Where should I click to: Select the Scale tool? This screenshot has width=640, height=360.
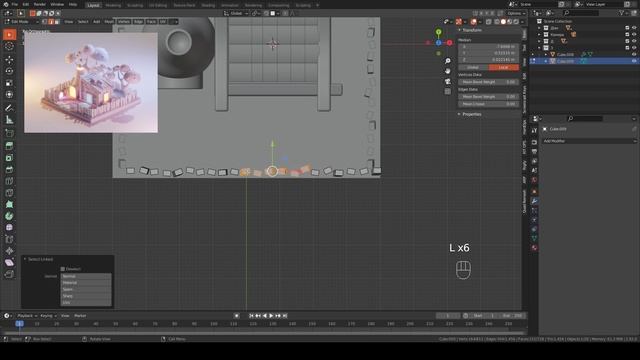[9, 83]
